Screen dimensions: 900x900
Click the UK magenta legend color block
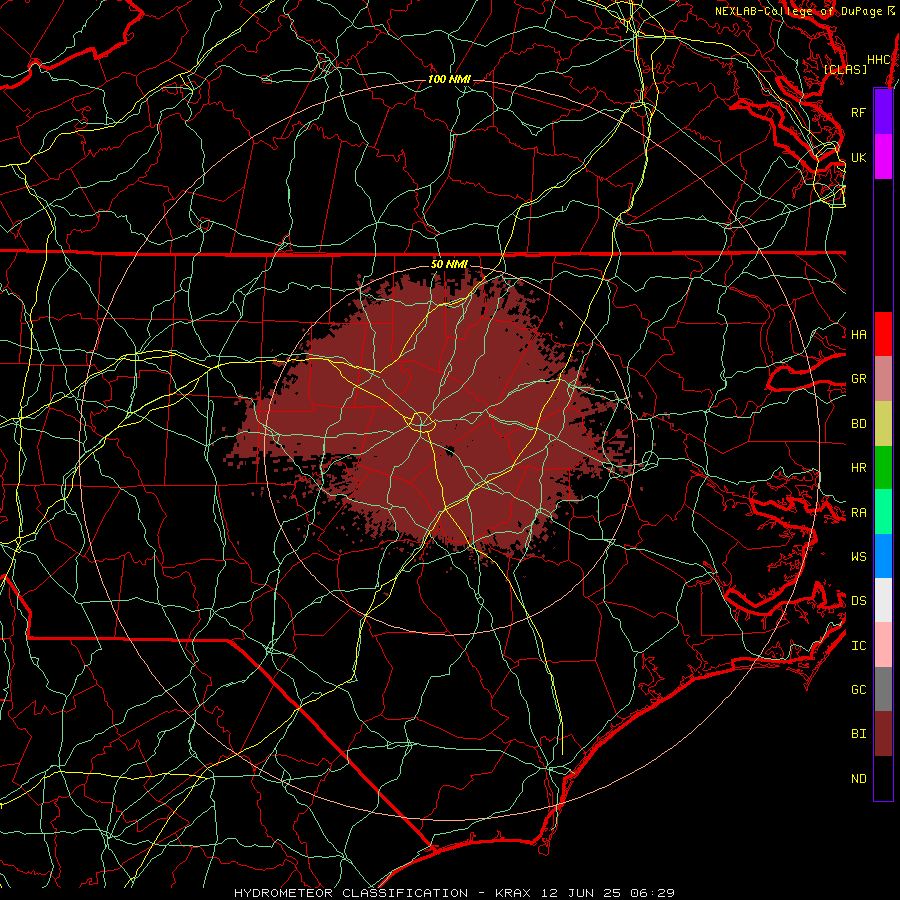pos(883,157)
